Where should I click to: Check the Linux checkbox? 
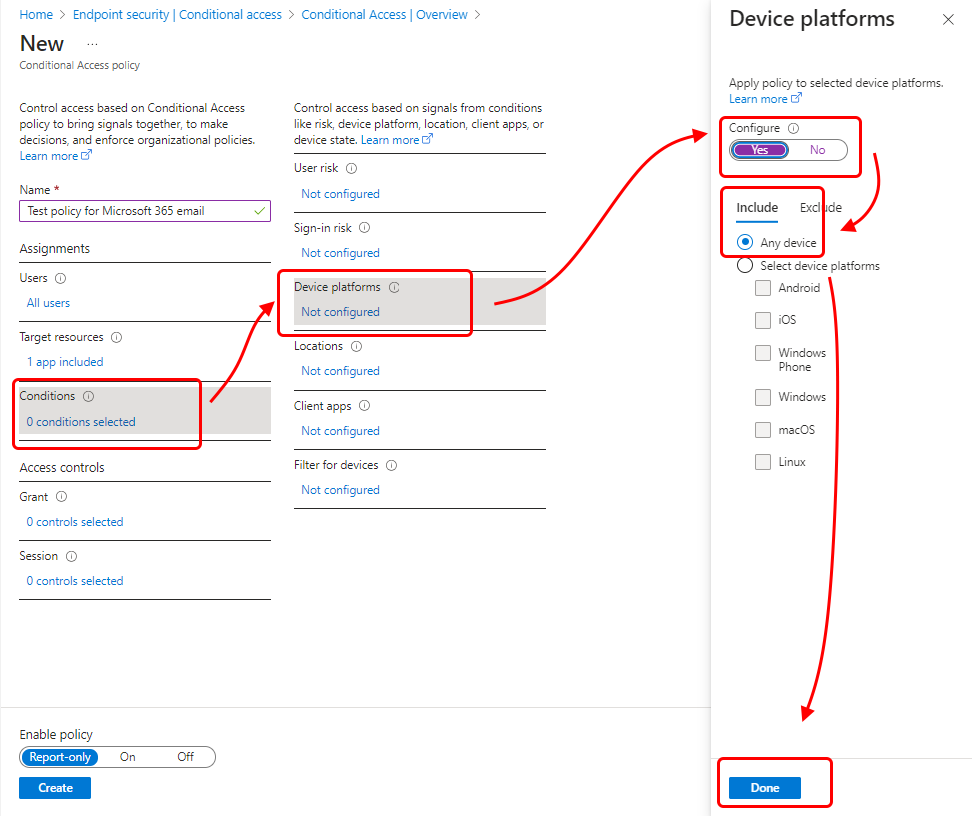[x=763, y=462]
